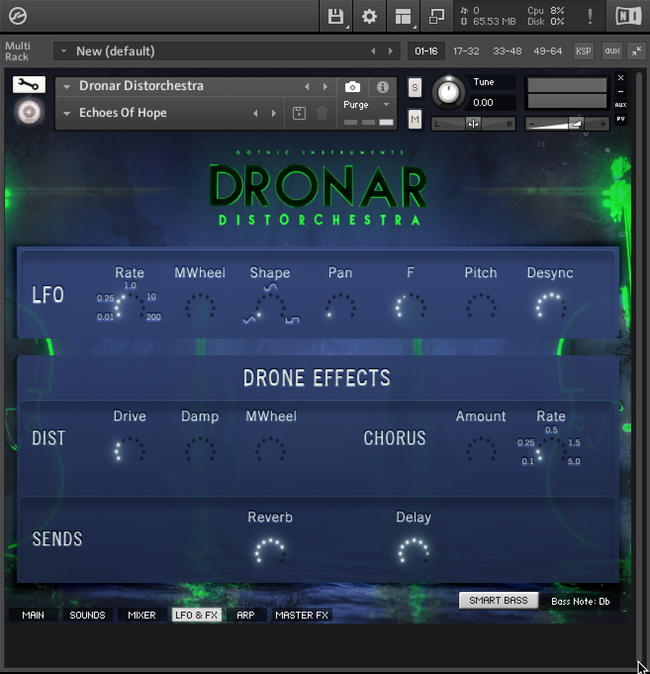Toggle the KSP button
This screenshot has width=650, height=674.
[583, 51]
